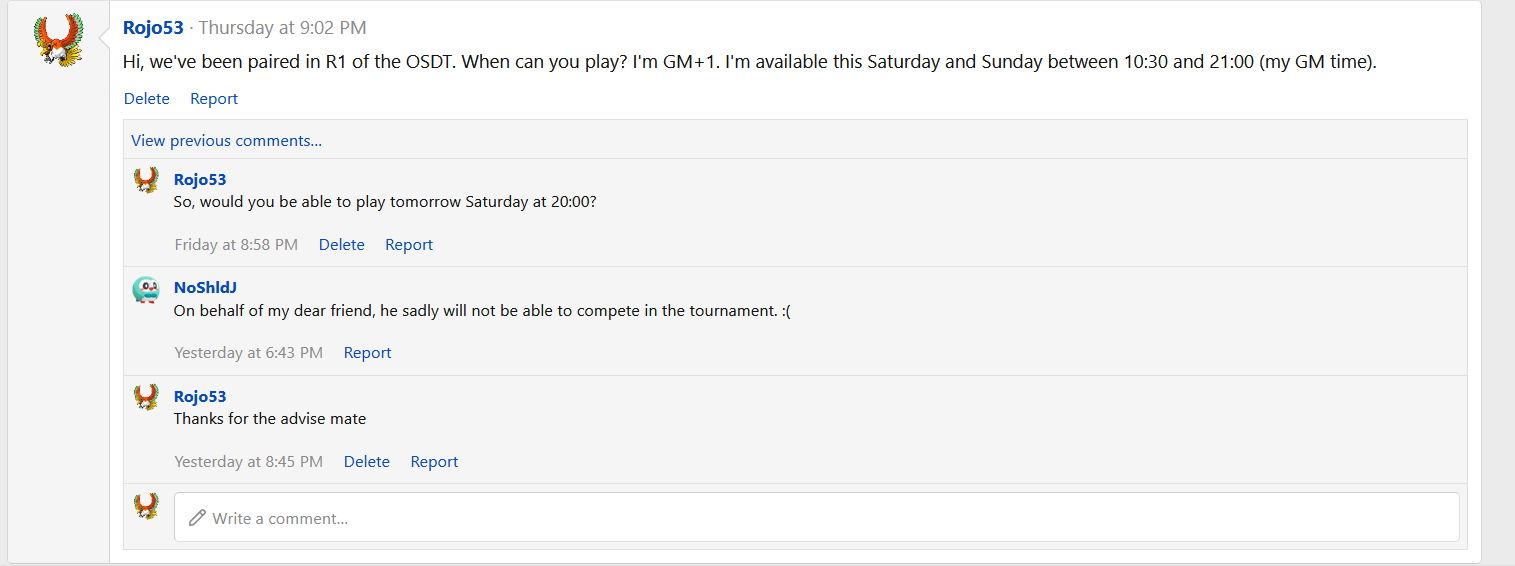Viewport: 1515px width, 566px height.
Task: Report the main profile post
Action: 214,99
